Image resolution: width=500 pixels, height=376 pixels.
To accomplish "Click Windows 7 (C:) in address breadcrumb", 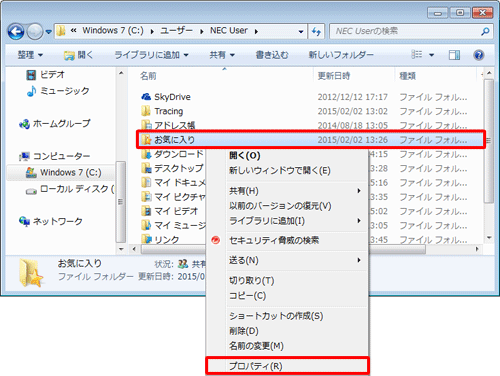I will 113,31.
